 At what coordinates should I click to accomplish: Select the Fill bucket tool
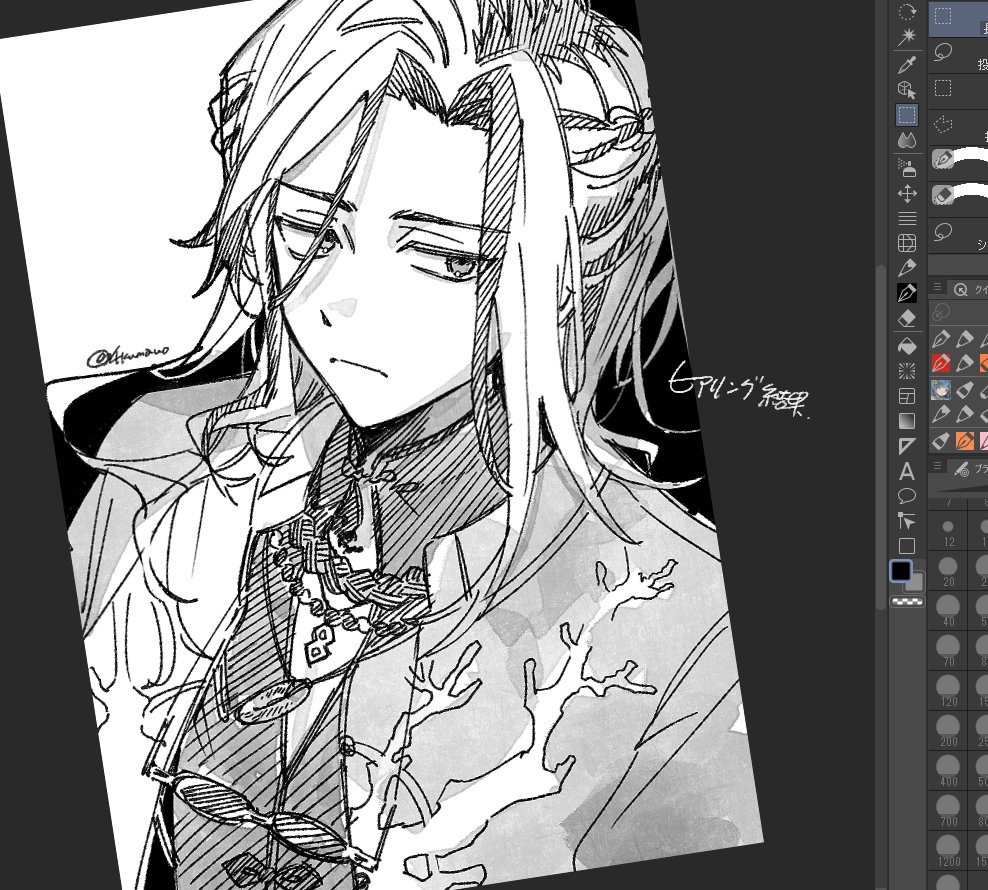point(907,345)
